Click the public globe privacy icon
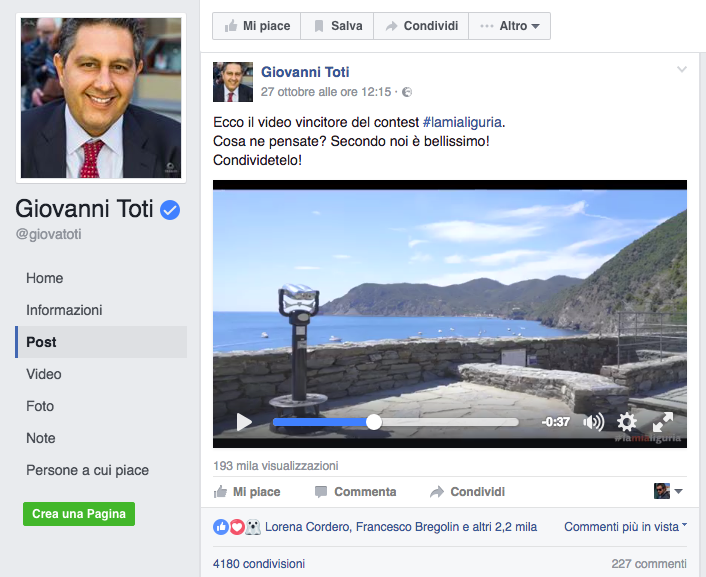Viewport: 706px width, 577px height. point(407,92)
